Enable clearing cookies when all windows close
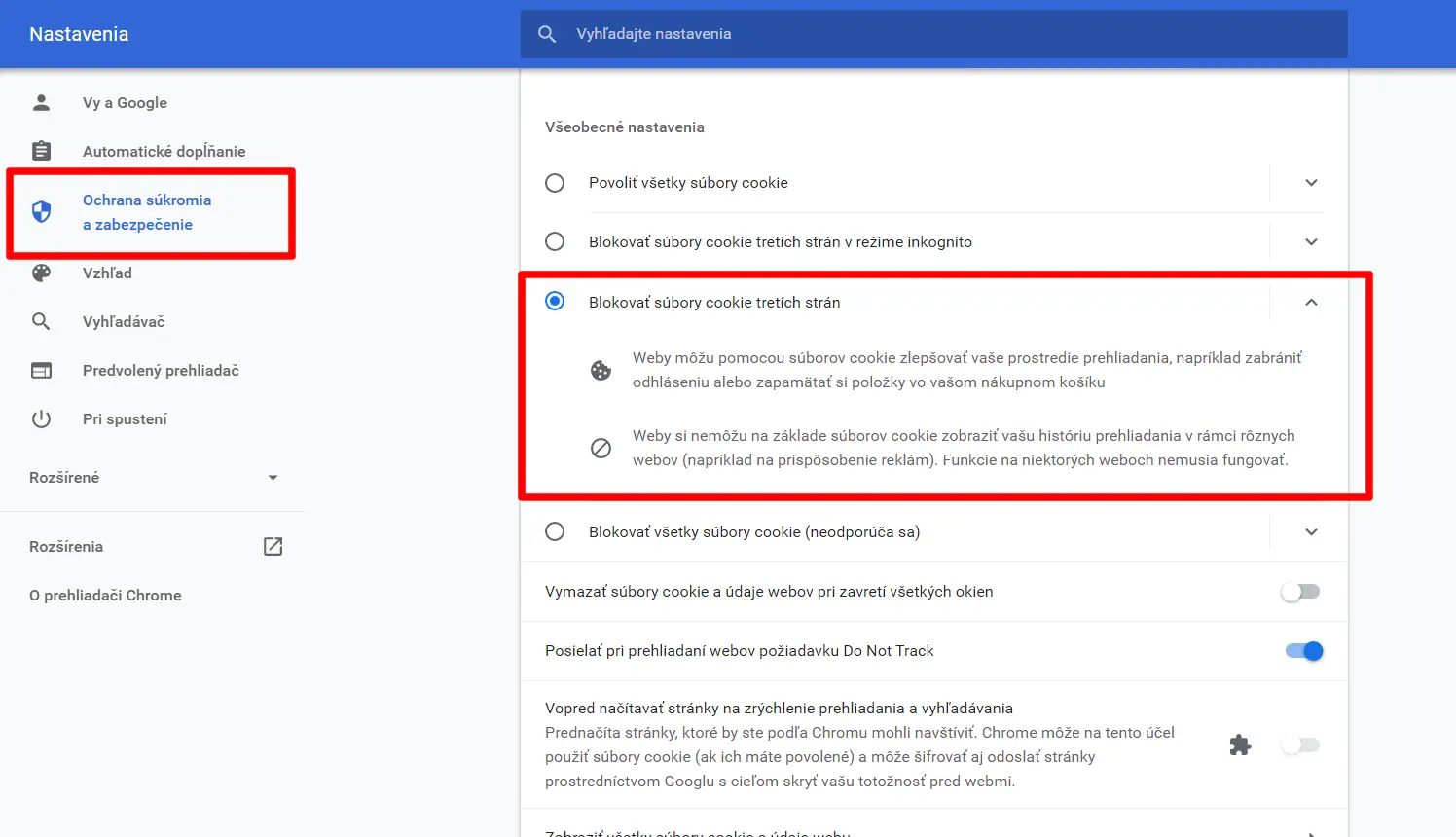 pyautogui.click(x=1300, y=592)
